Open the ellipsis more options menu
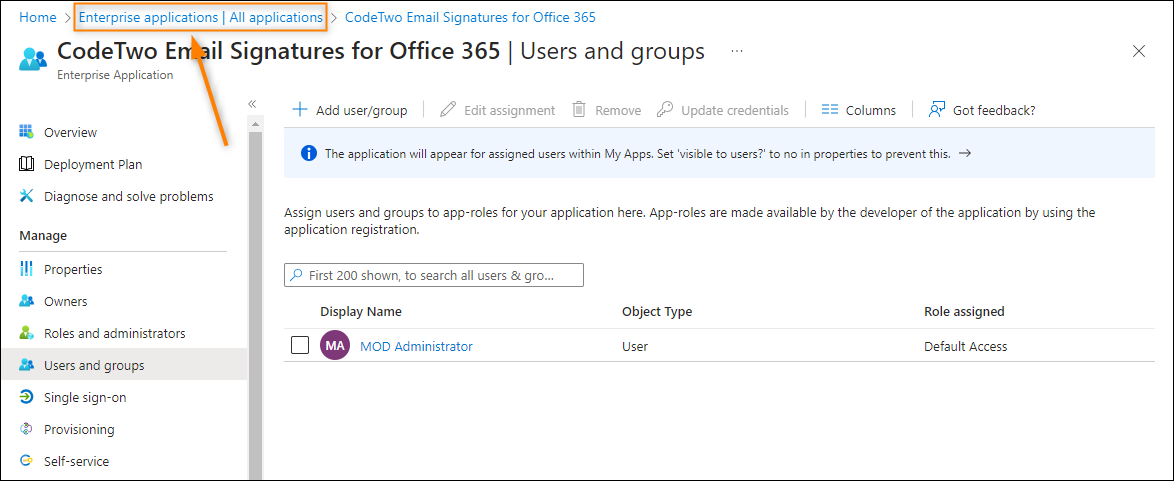The width and height of the screenshot is (1174, 481). [737, 51]
